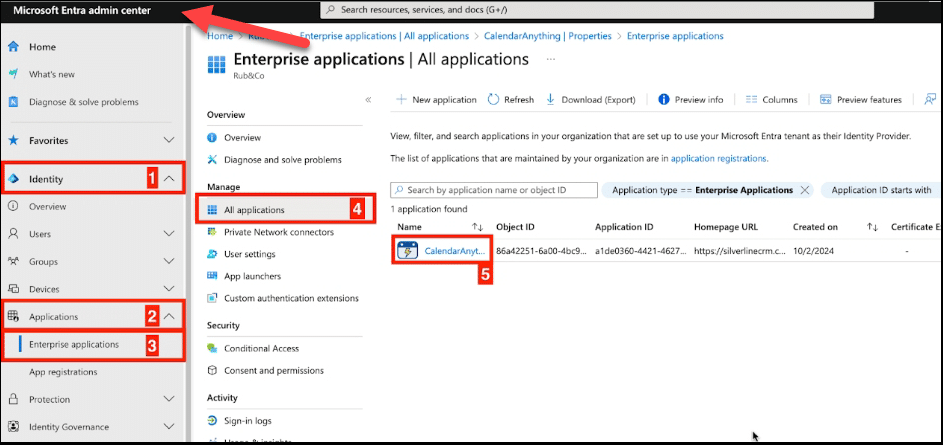Click the Conditional Access icon
This screenshot has width=943, height=445.
[x=212, y=348]
